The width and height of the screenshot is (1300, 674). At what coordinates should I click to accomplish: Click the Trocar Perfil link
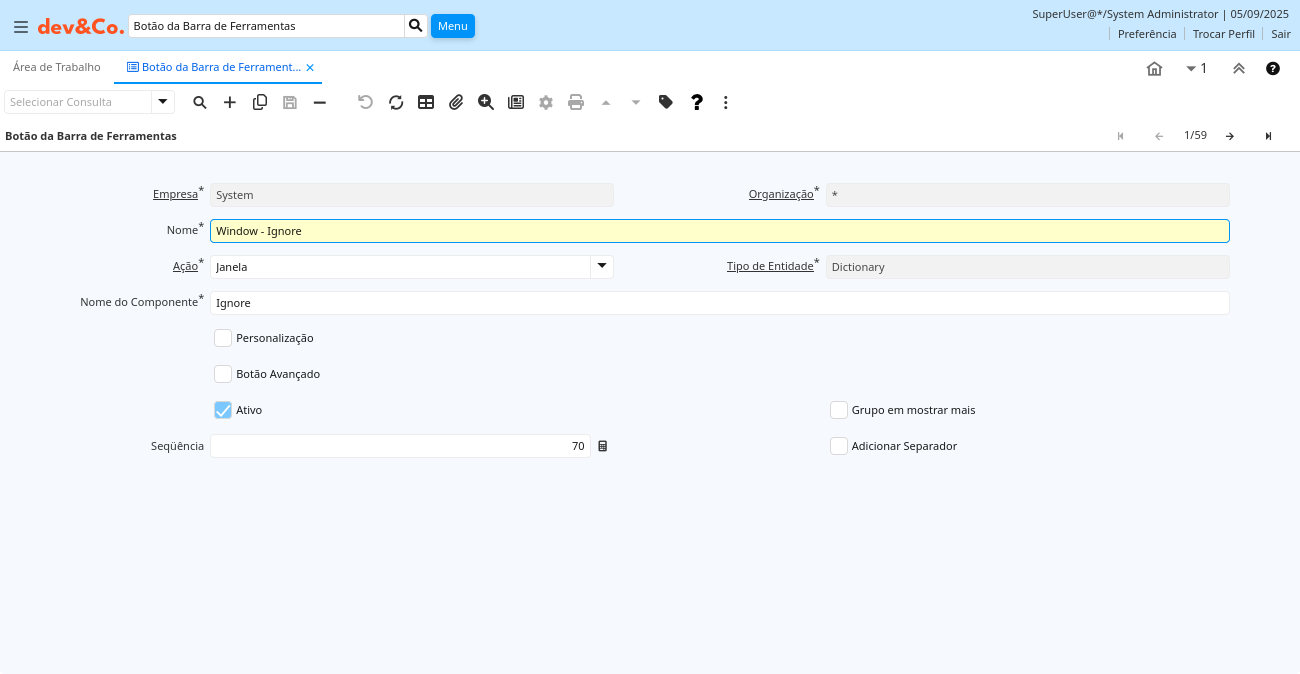pos(1223,34)
